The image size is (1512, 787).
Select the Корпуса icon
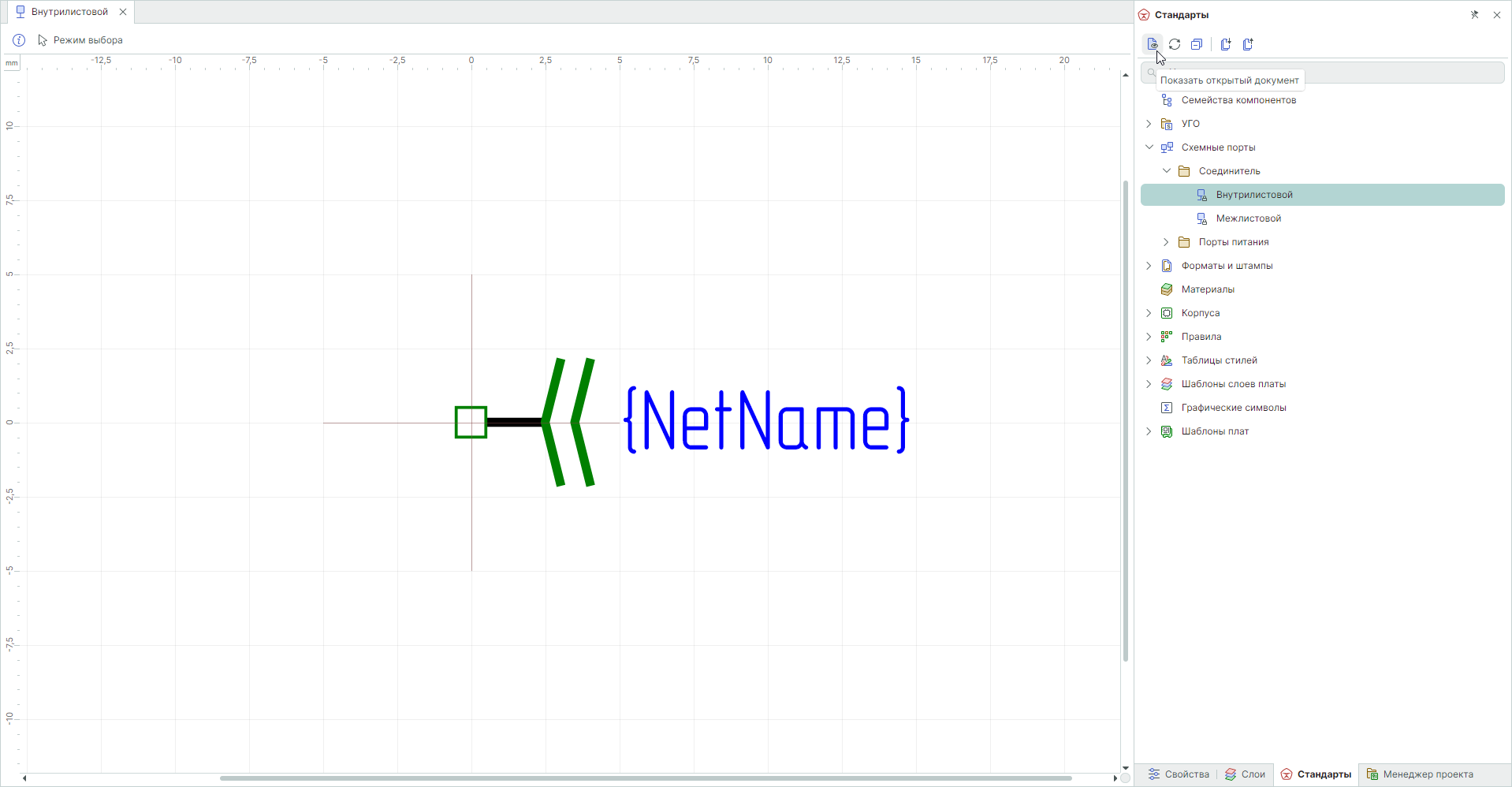1167,313
